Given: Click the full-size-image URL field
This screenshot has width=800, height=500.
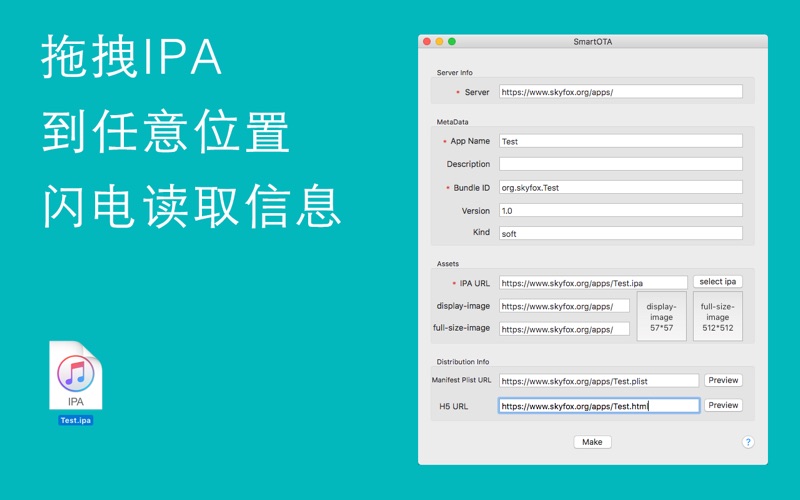Looking at the screenshot, I should (564, 329).
